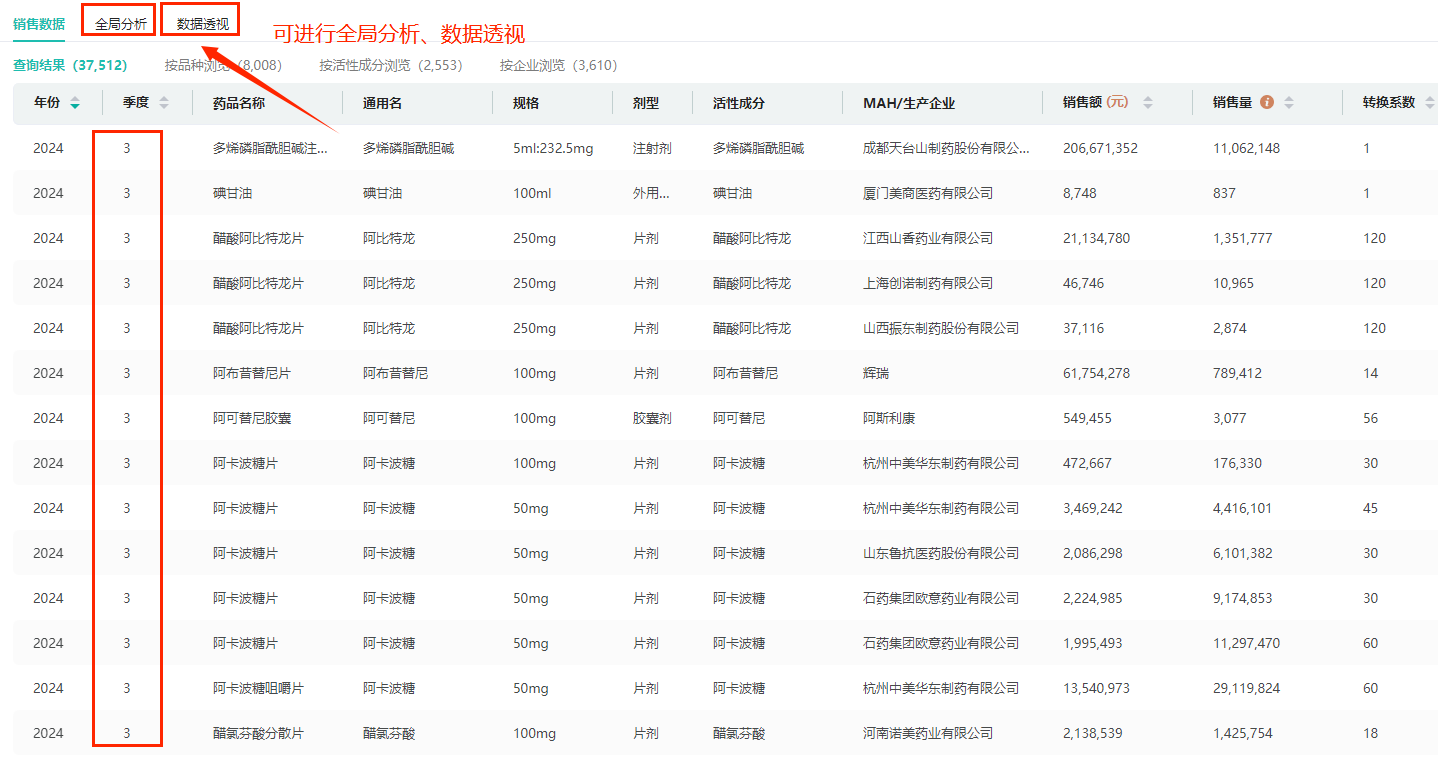Toggle the 销售额 unit (元) label
The height and width of the screenshot is (757, 1438).
point(1117,103)
